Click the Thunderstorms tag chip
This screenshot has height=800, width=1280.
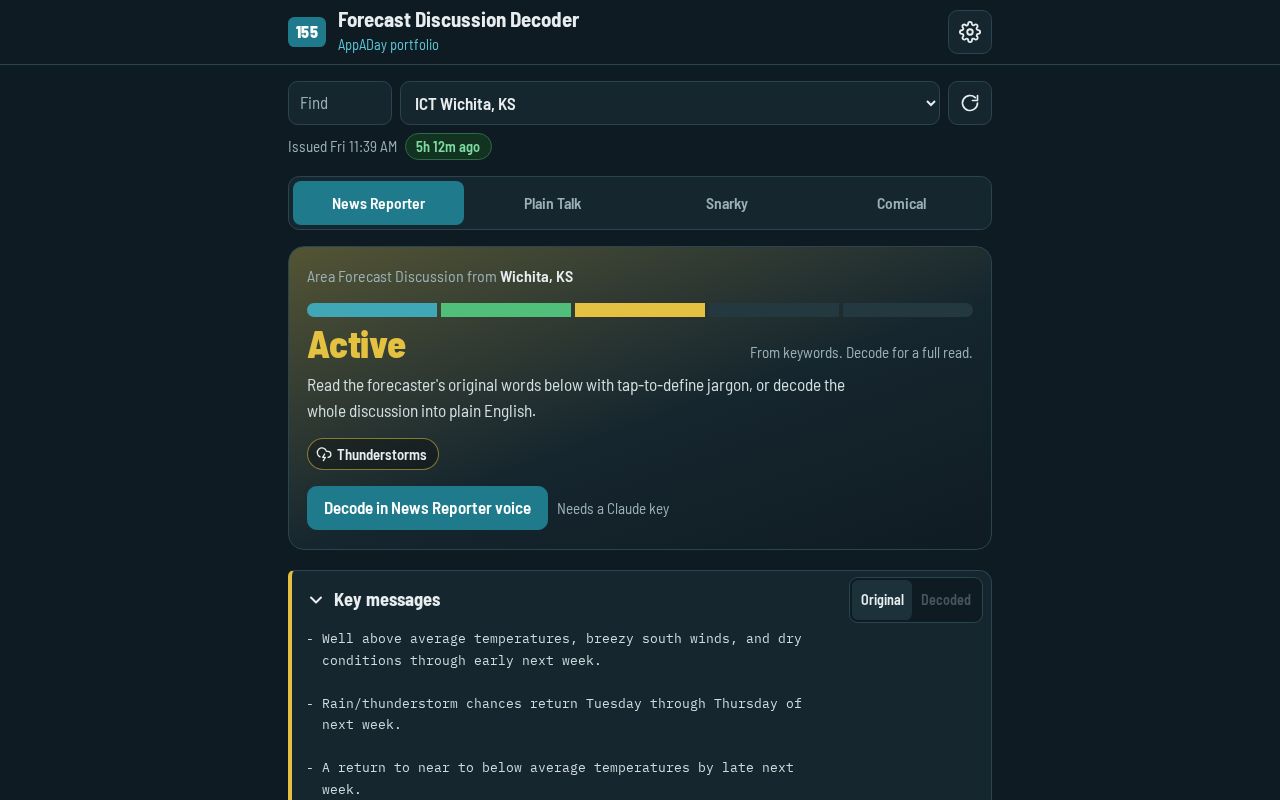click(x=373, y=454)
